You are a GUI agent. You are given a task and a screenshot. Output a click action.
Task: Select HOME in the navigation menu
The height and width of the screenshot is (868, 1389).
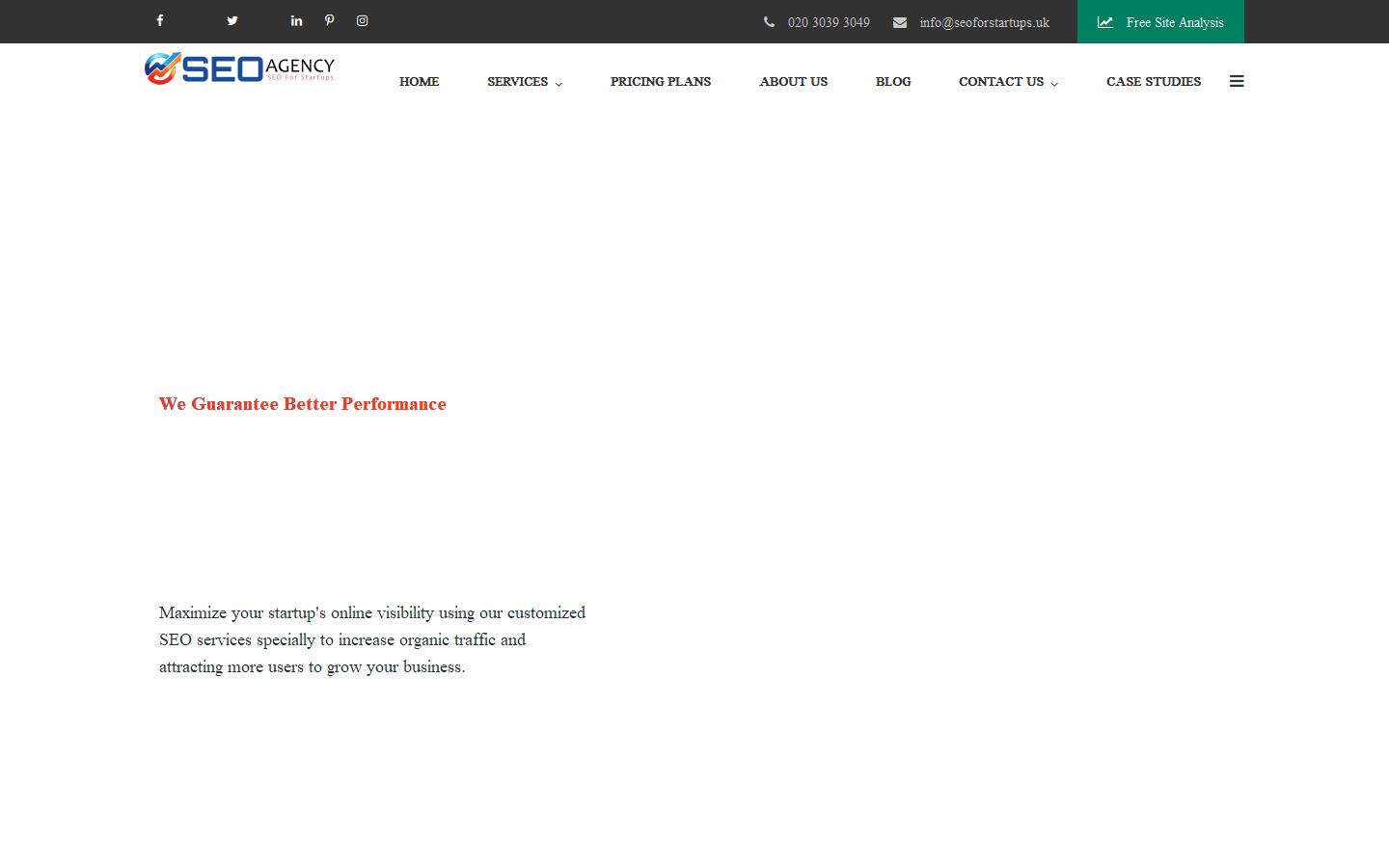[419, 82]
